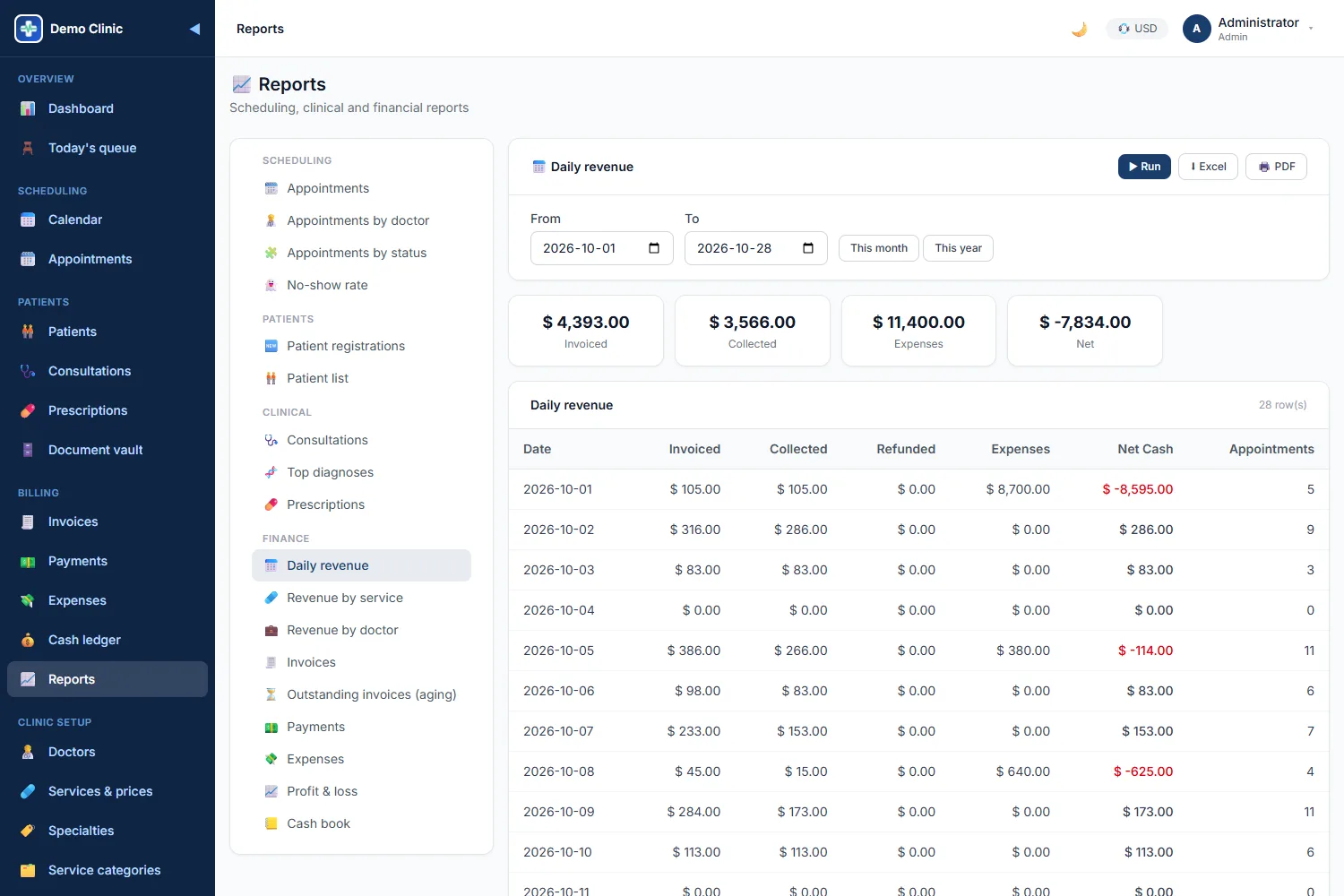Open the Appointments scheduling report

[x=361, y=188]
